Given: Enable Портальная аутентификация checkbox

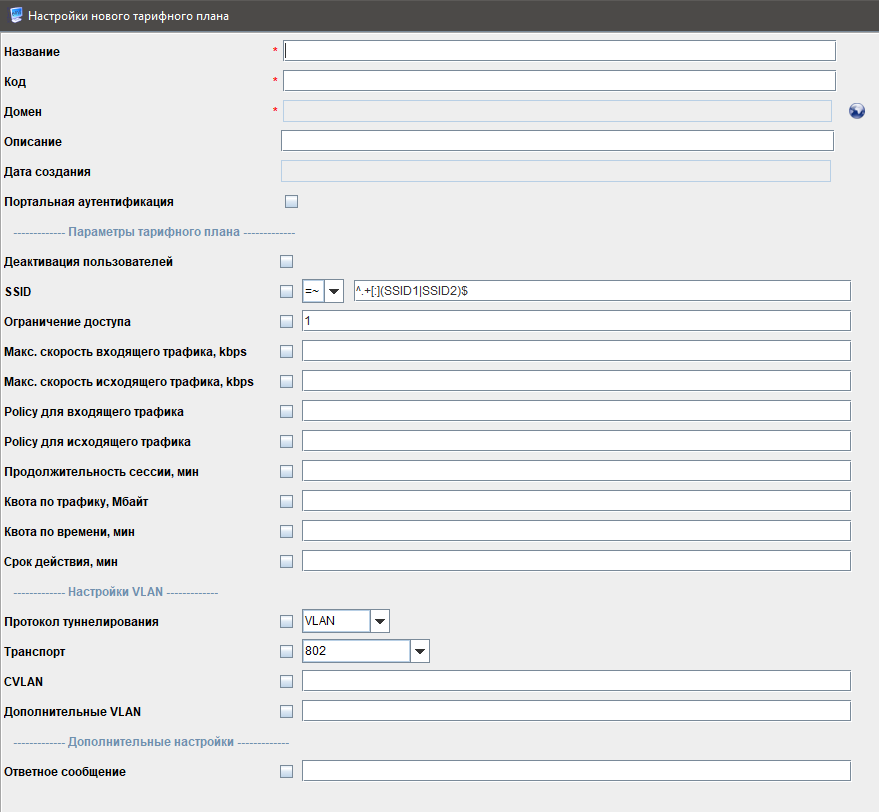Looking at the screenshot, I should click(x=292, y=202).
